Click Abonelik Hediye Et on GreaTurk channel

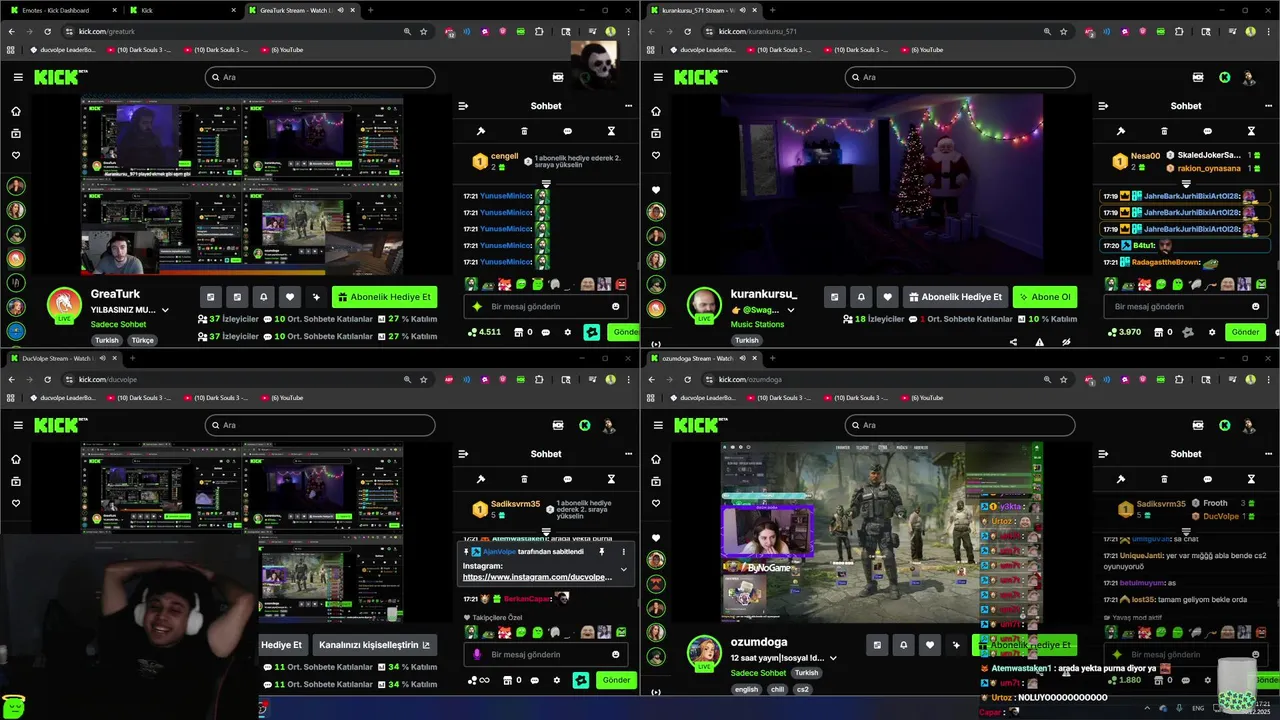pyautogui.click(x=385, y=297)
